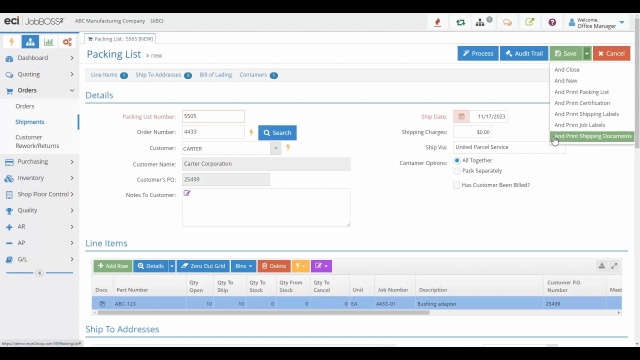Open the Ship Date calendar picker icon
Screen dimensions: 640x360
point(461,116)
